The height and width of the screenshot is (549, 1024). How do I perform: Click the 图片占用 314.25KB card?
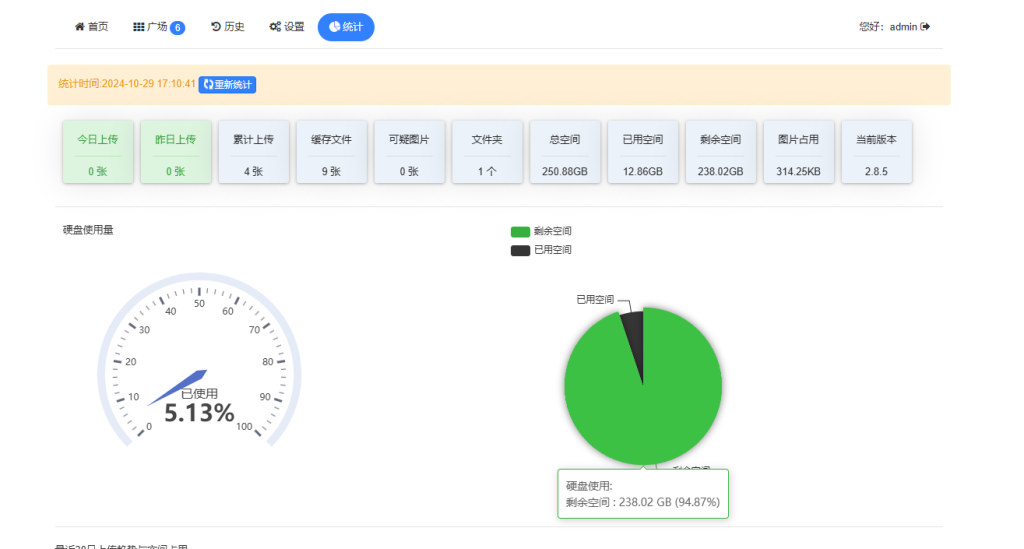pos(799,152)
